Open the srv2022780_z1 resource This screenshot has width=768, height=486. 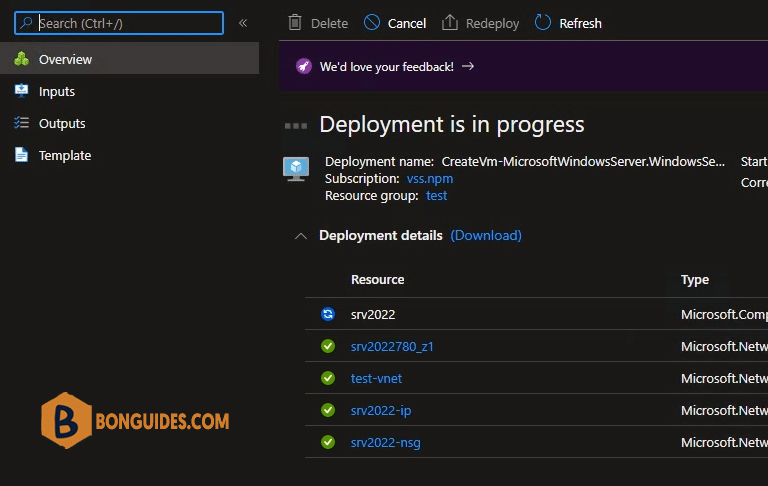(x=392, y=346)
